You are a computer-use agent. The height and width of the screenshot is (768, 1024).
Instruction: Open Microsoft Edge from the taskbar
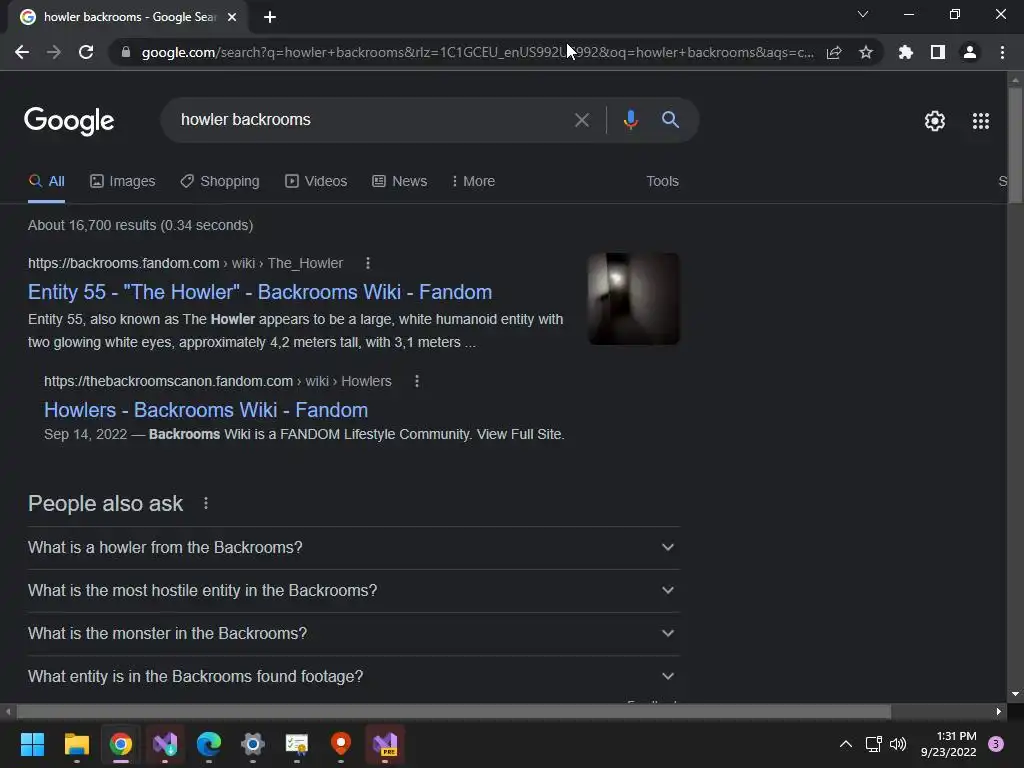pyautogui.click(x=209, y=744)
